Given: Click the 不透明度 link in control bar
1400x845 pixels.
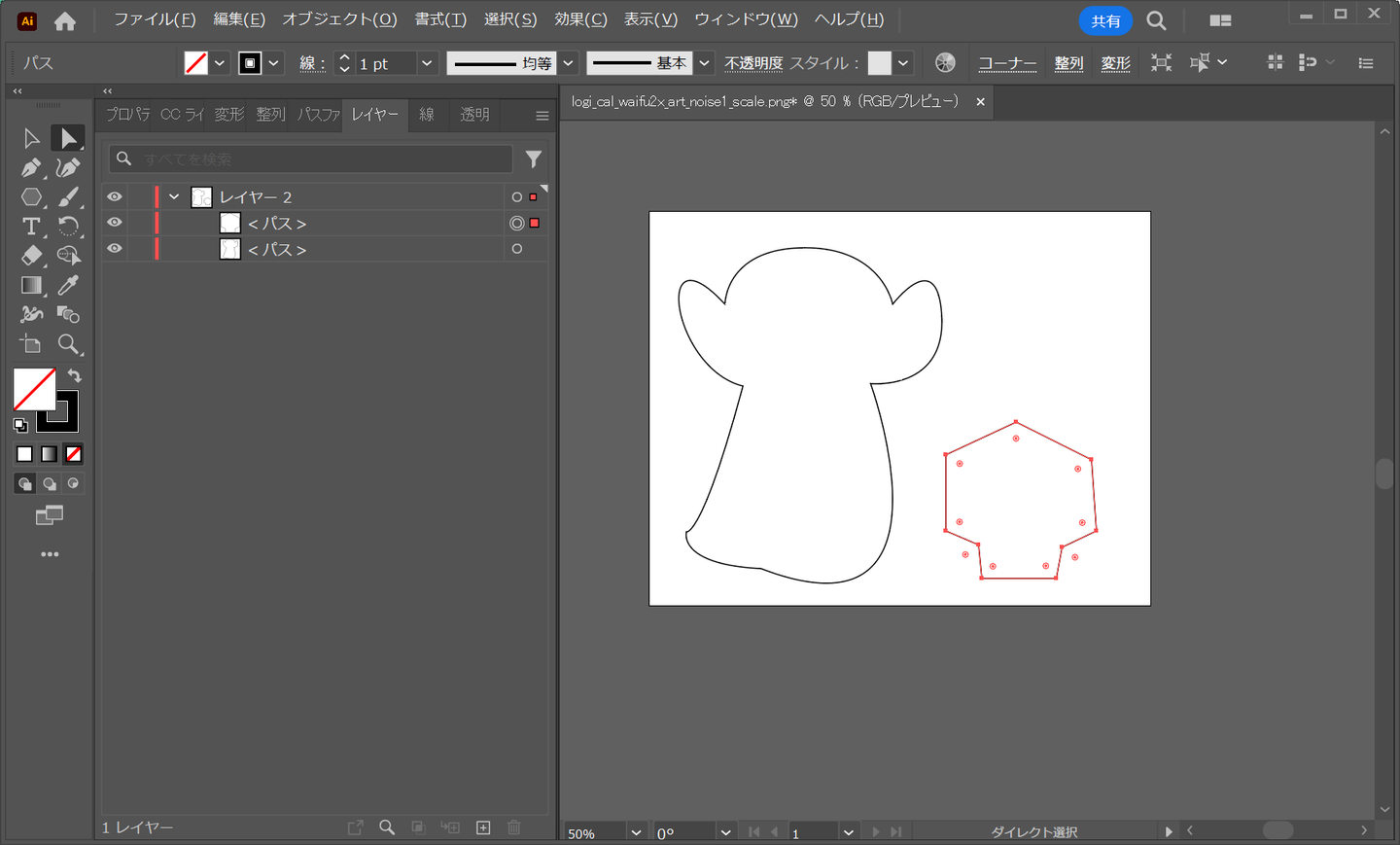Looking at the screenshot, I should point(752,63).
